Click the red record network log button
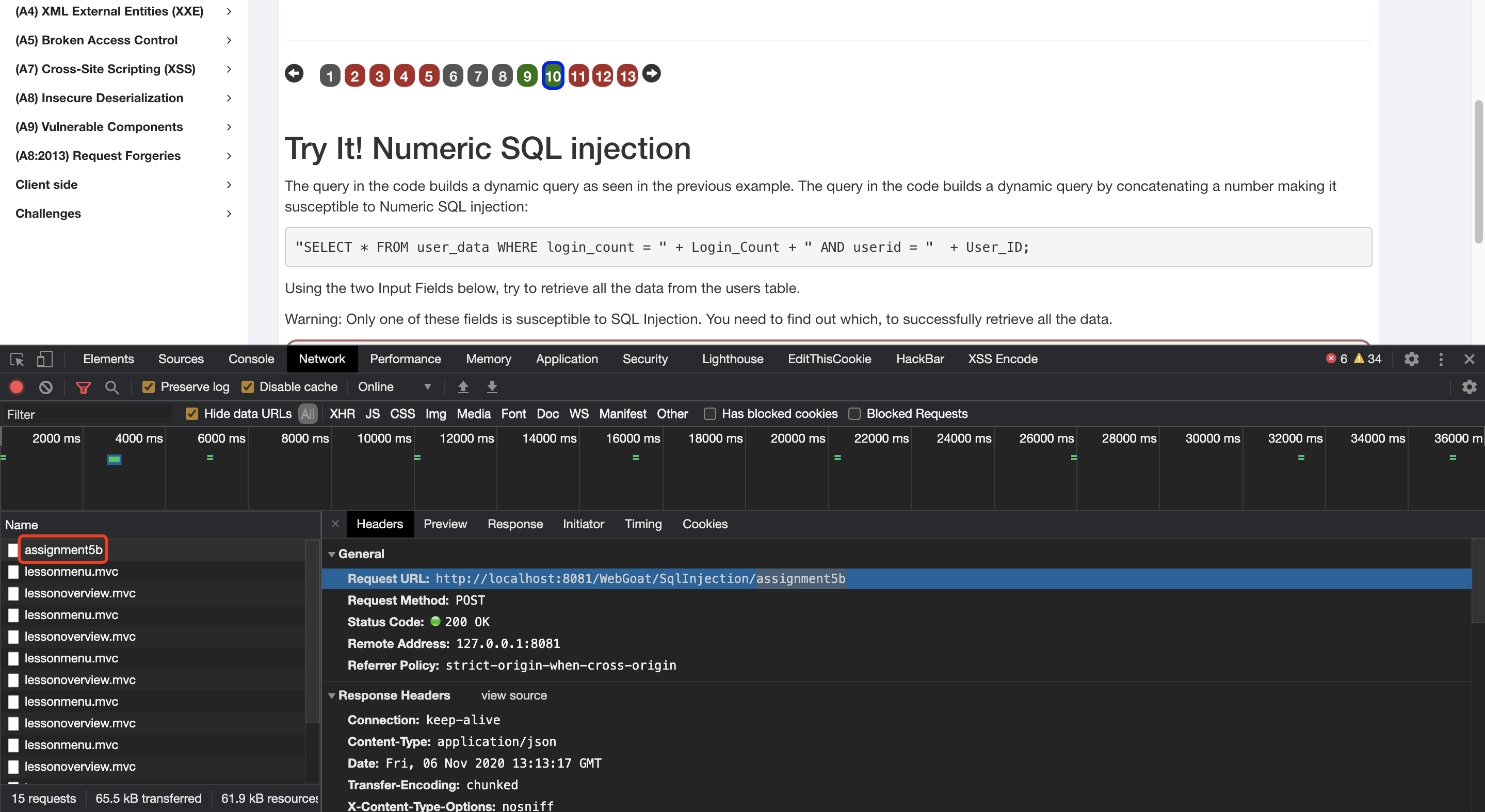The height and width of the screenshot is (812, 1485). click(x=17, y=387)
